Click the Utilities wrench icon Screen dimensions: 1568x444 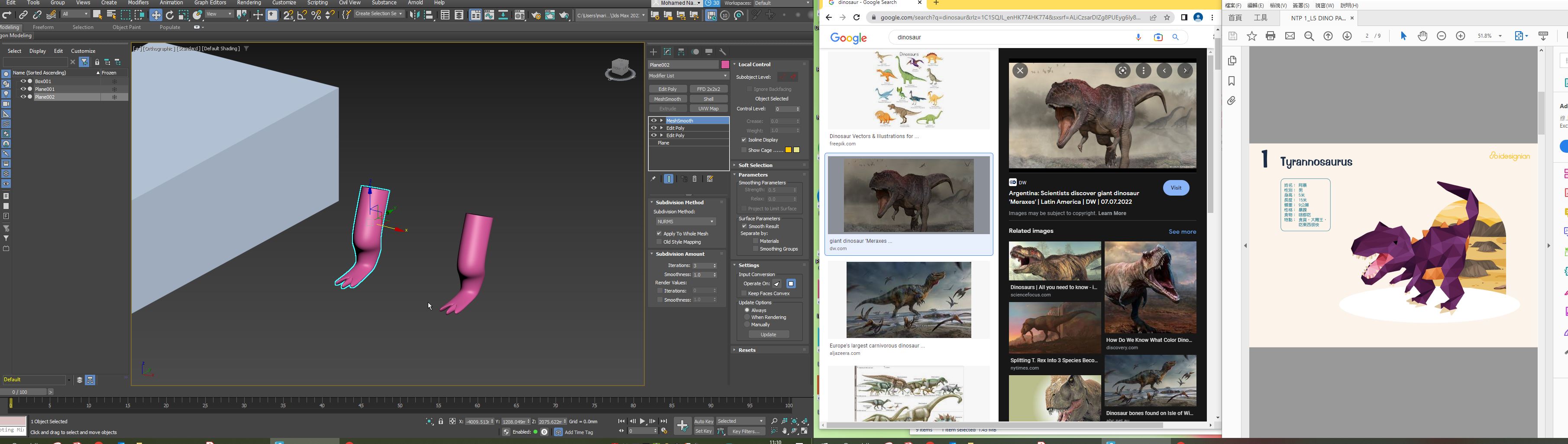click(x=723, y=52)
